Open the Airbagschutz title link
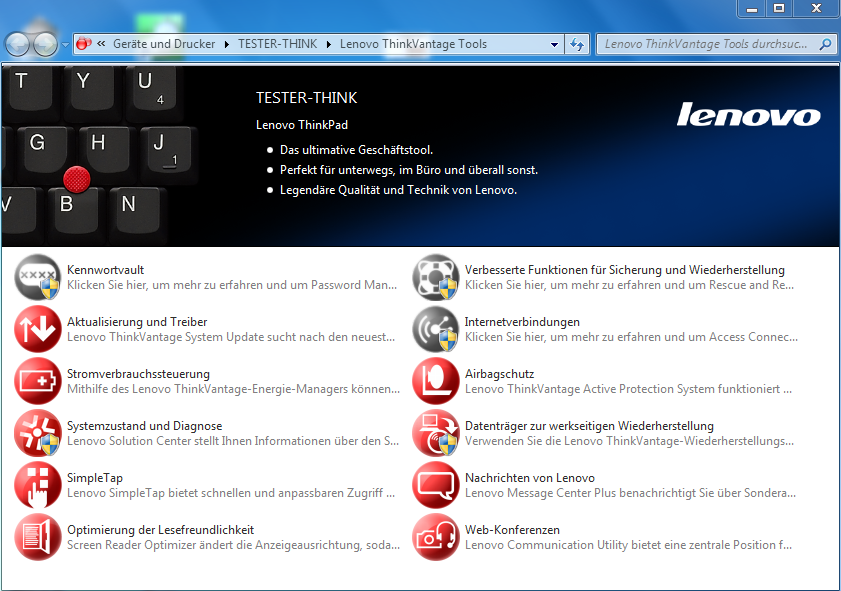Viewport: 841px width, 591px height. (x=499, y=374)
